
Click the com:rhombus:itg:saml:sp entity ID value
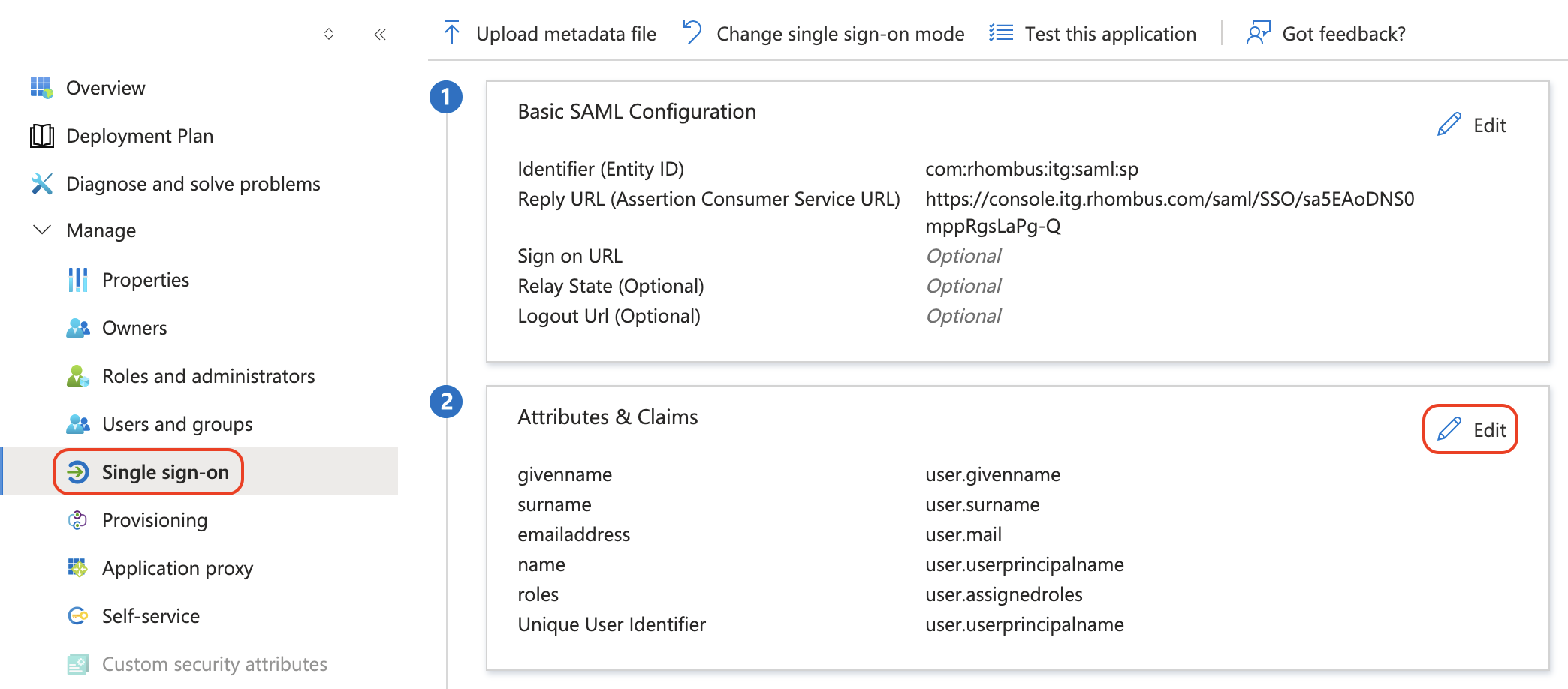[1032, 169]
